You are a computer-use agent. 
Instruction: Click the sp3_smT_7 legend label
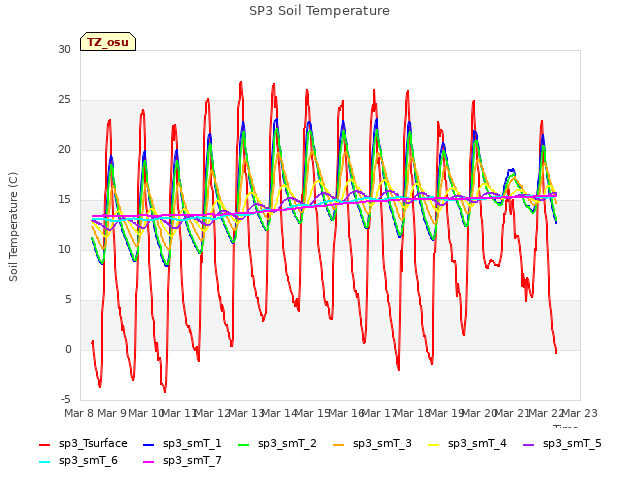pyautogui.click(x=192, y=461)
